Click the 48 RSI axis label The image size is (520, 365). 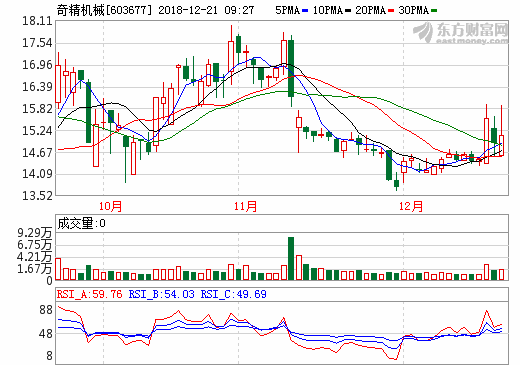(46, 334)
